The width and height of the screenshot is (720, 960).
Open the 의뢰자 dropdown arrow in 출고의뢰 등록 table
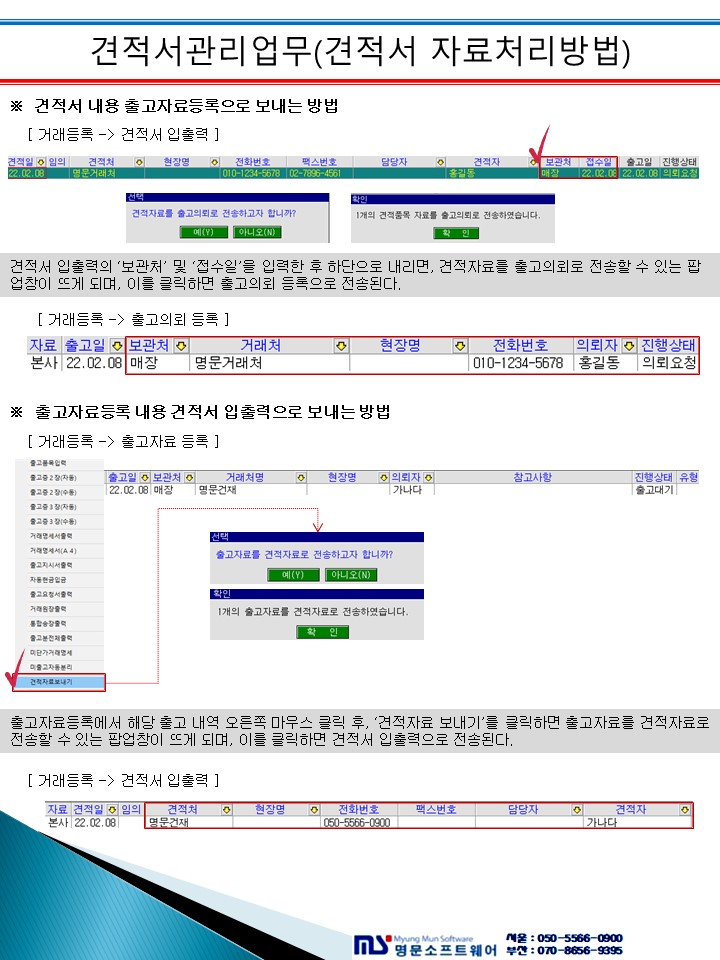pyautogui.click(x=629, y=345)
